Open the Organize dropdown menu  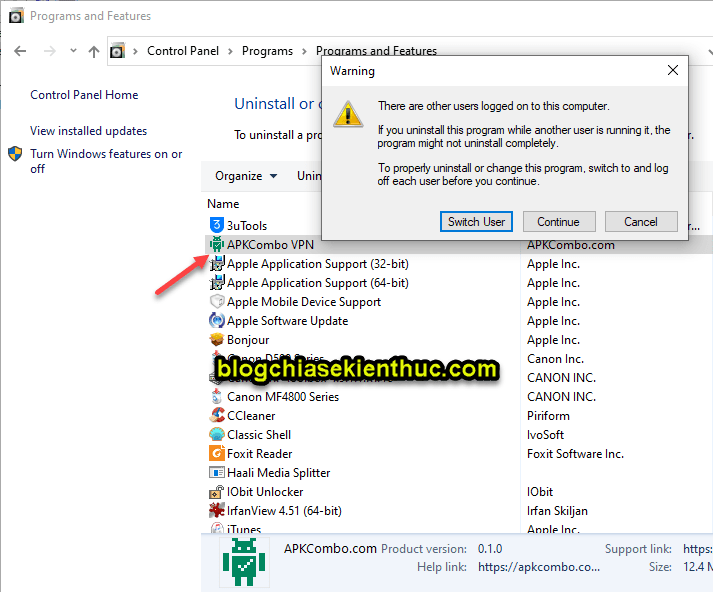[246, 176]
